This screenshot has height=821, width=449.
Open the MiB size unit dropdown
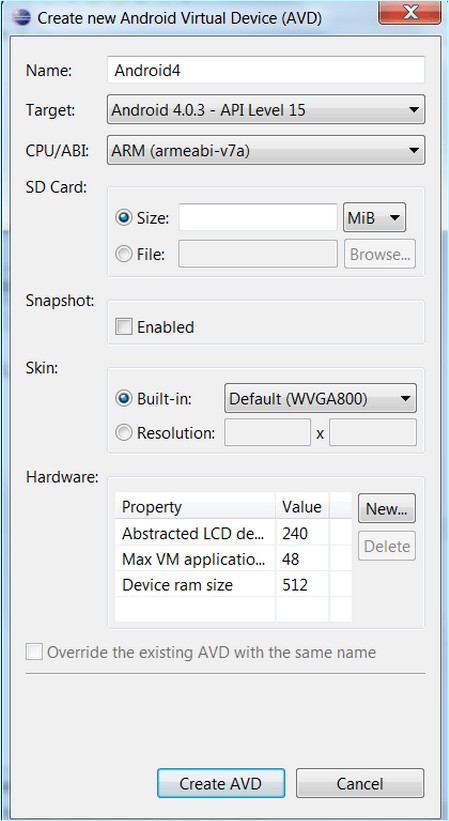coord(374,218)
